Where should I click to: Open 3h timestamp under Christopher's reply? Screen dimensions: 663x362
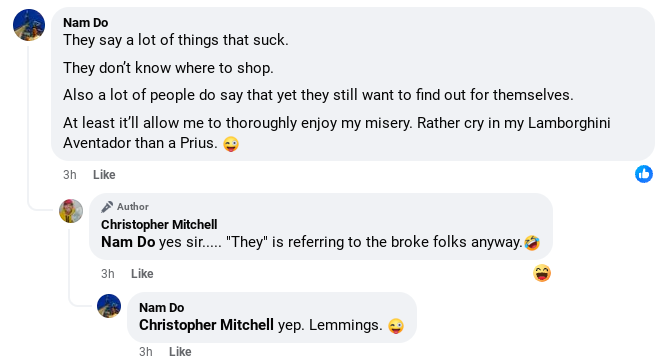pos(108,274)
